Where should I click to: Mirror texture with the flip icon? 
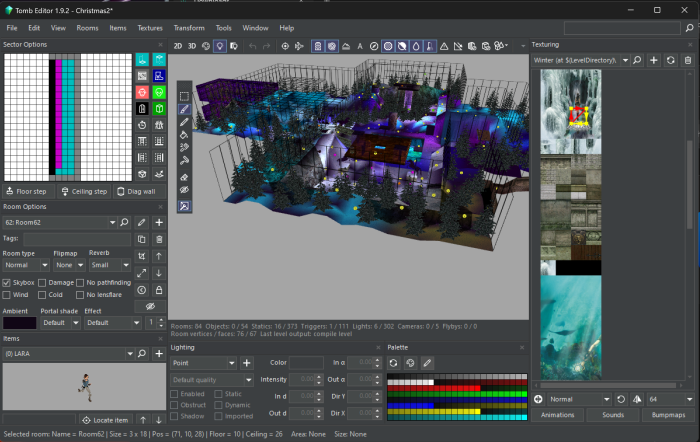pyautogui.click(x=637, y=399)
